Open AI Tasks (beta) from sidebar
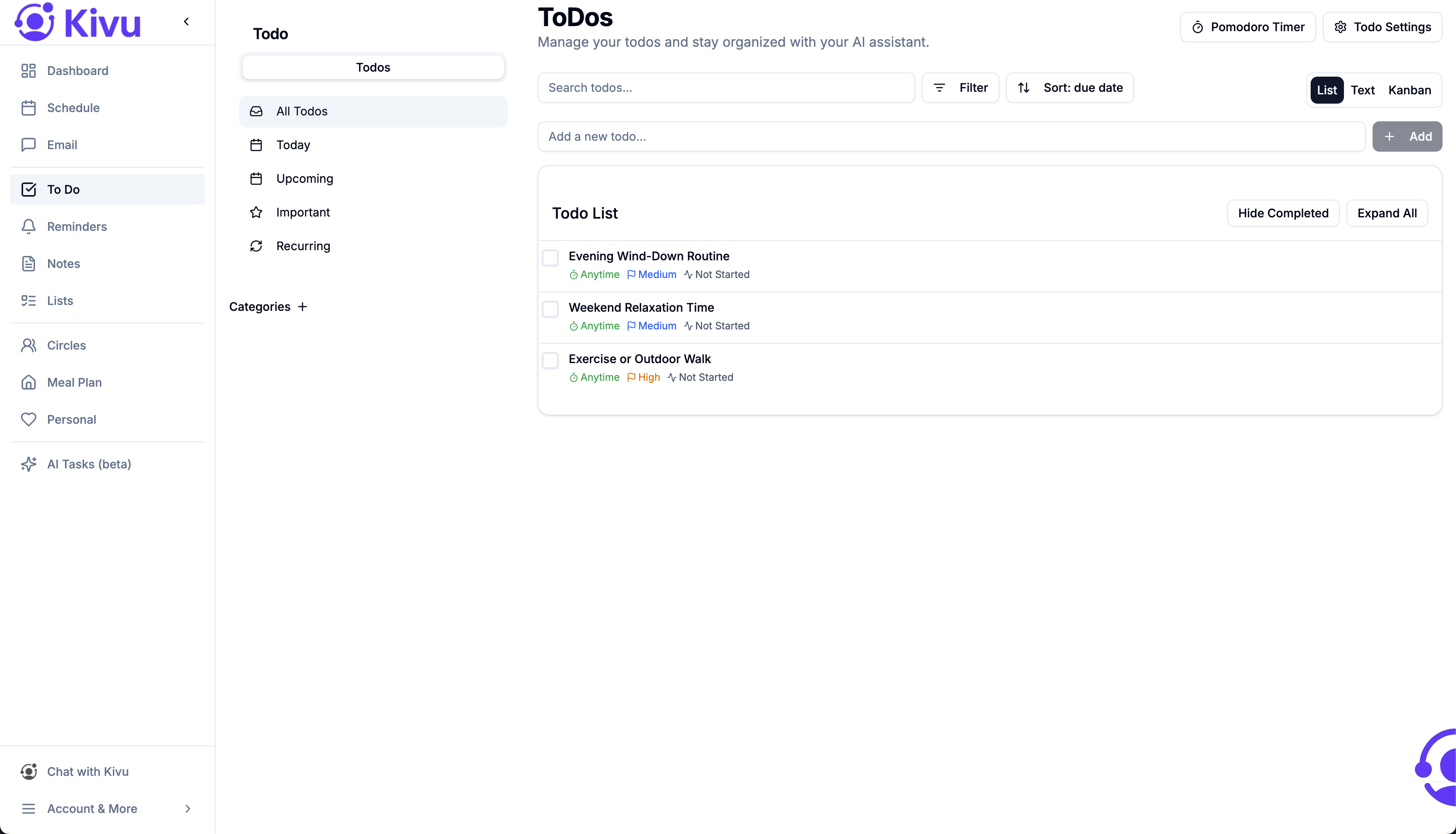The width and height of the screenshot is (1456, 834). pos(89,464)
